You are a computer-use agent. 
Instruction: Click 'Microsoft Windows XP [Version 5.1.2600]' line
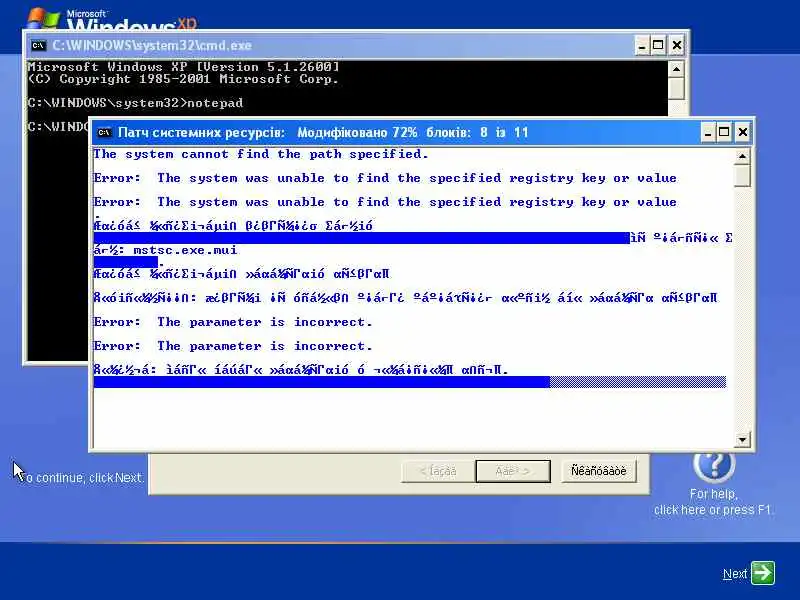click(183, 67)
